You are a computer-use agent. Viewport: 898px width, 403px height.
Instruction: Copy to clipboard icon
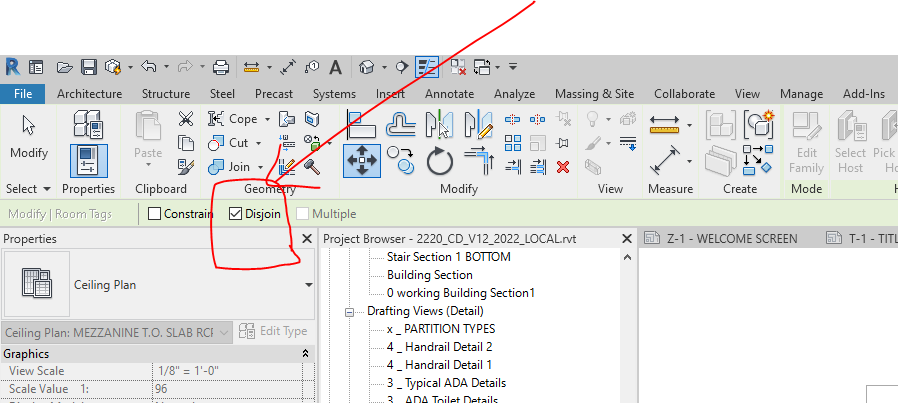(186, 143)
